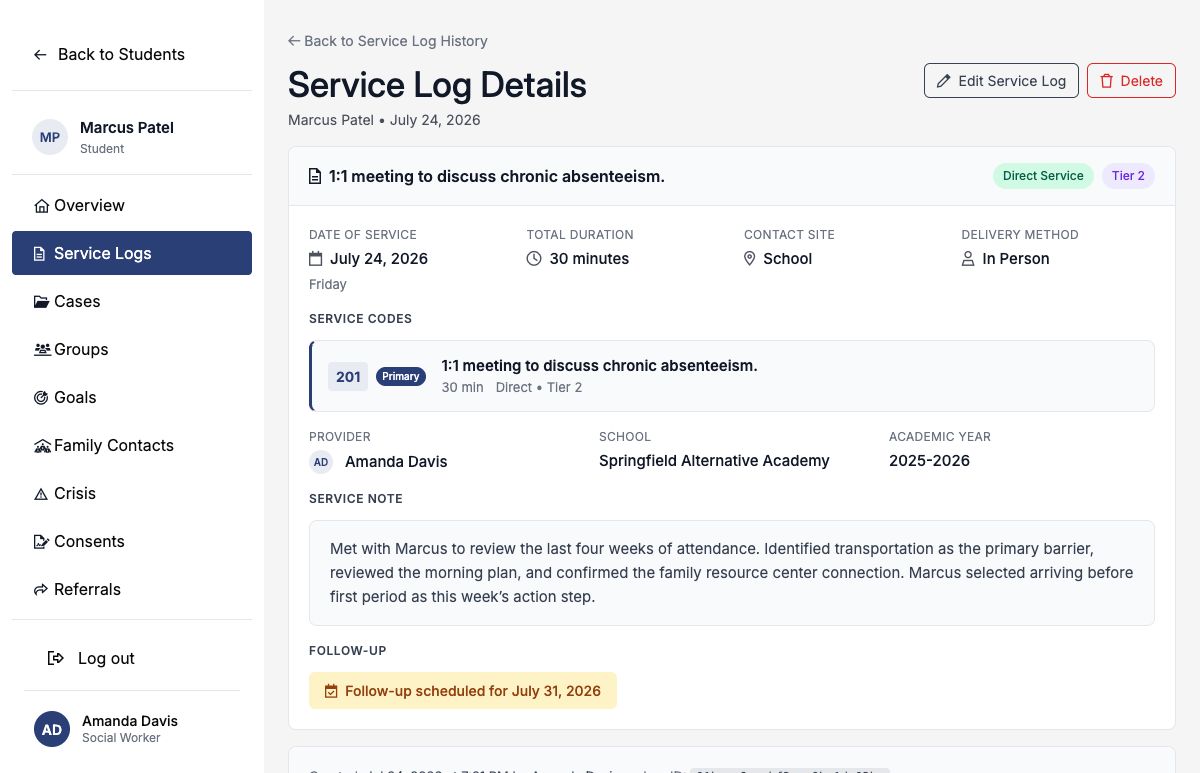Open the Goals section
The width and height of the screenshot is (1200, 773).
[132, 398]
